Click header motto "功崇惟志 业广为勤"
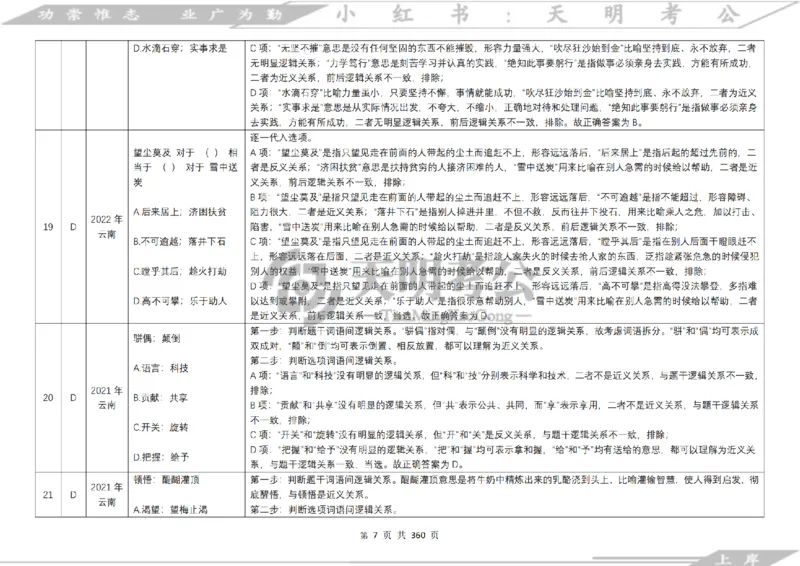This screenshot has height=566, width=800. (x=160, y=14)
